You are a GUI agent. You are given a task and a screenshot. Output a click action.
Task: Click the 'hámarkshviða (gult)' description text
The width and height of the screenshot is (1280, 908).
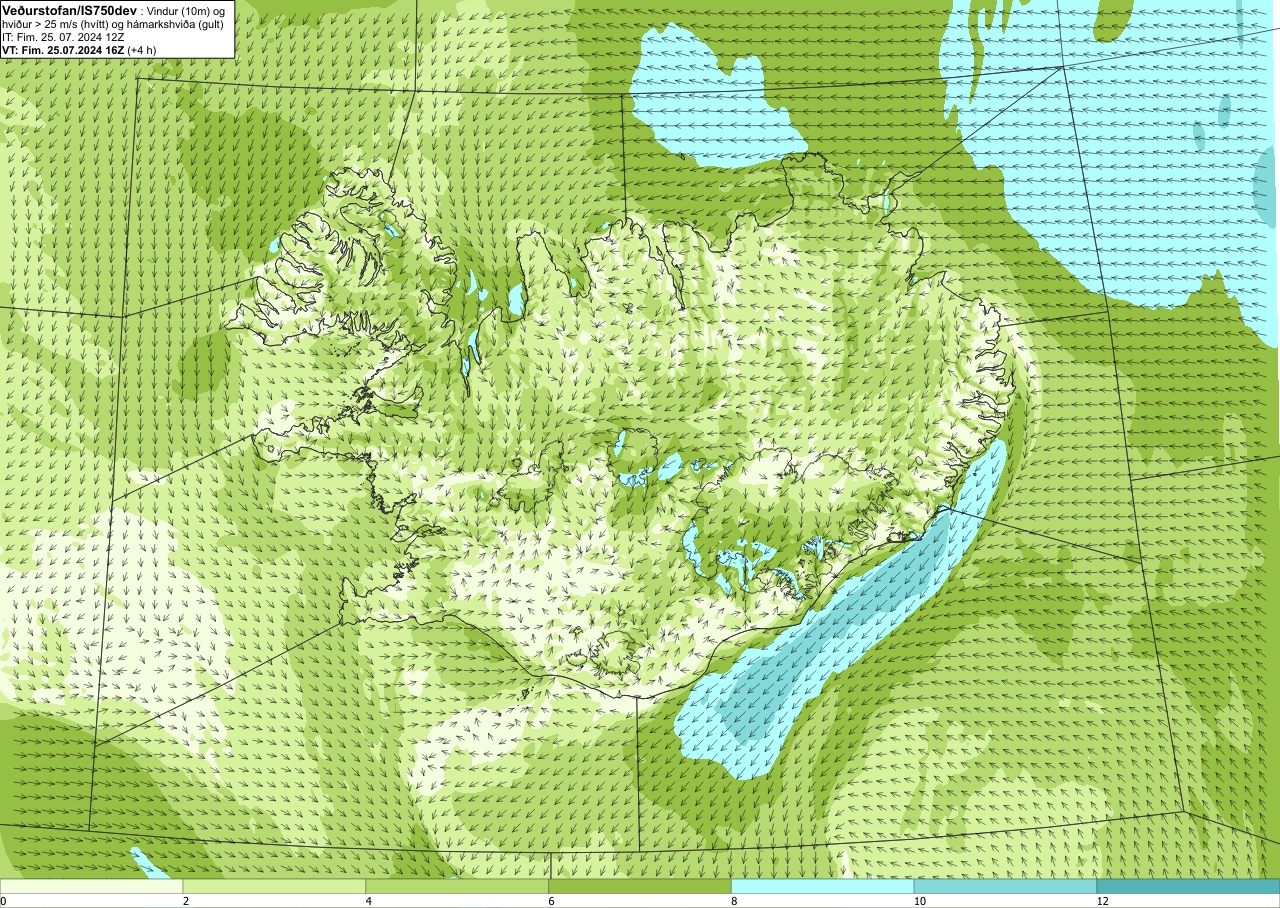pyautogui.click(x=175, y=24)
